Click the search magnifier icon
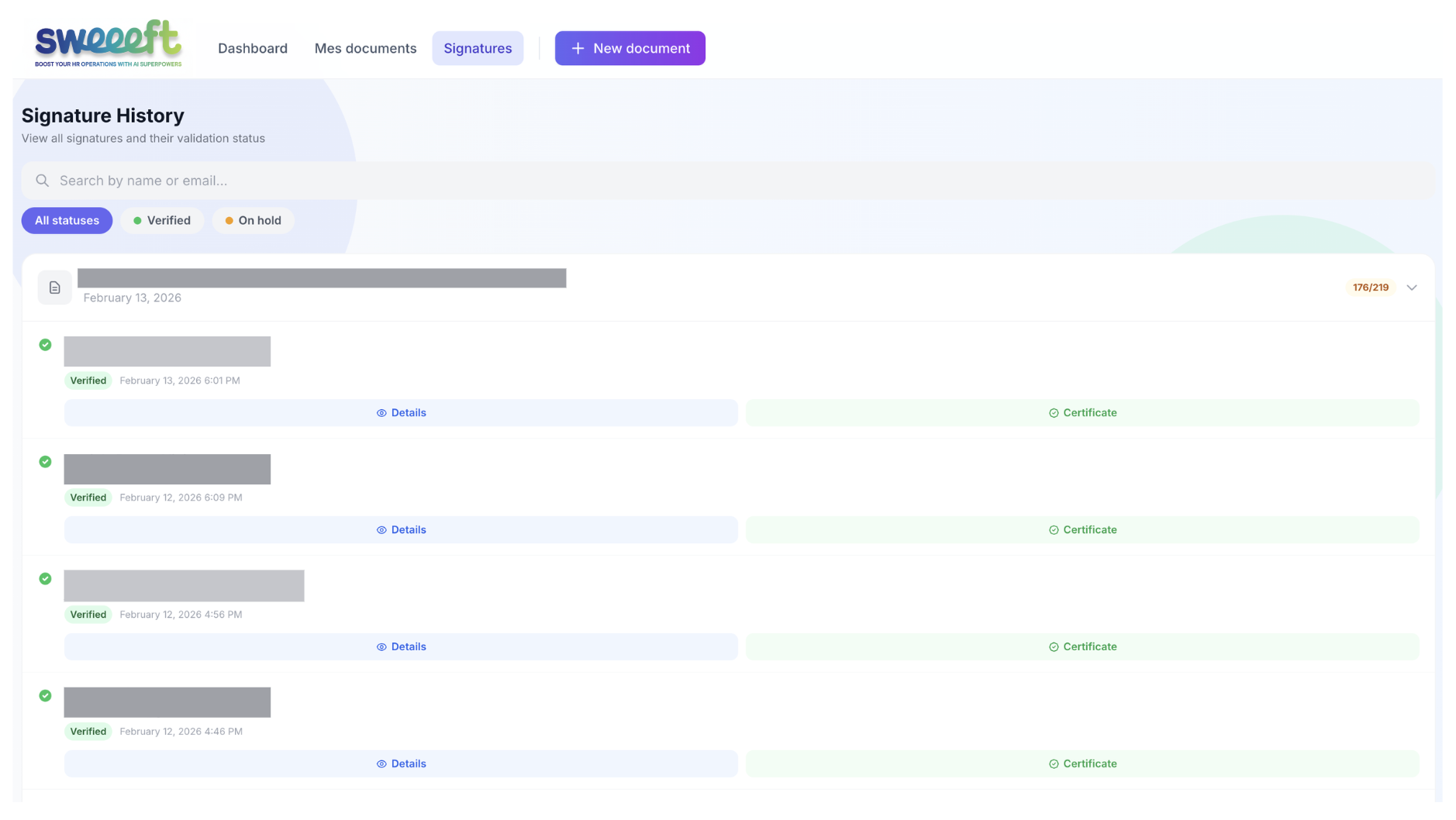This screenshot has width=1456, height=820. [x=43, y=181]
